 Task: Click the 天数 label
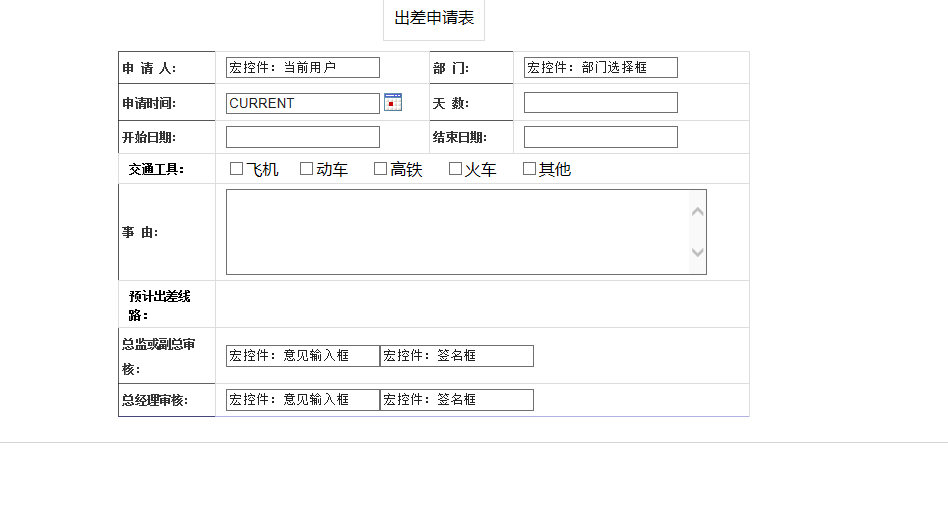[451, 103]
